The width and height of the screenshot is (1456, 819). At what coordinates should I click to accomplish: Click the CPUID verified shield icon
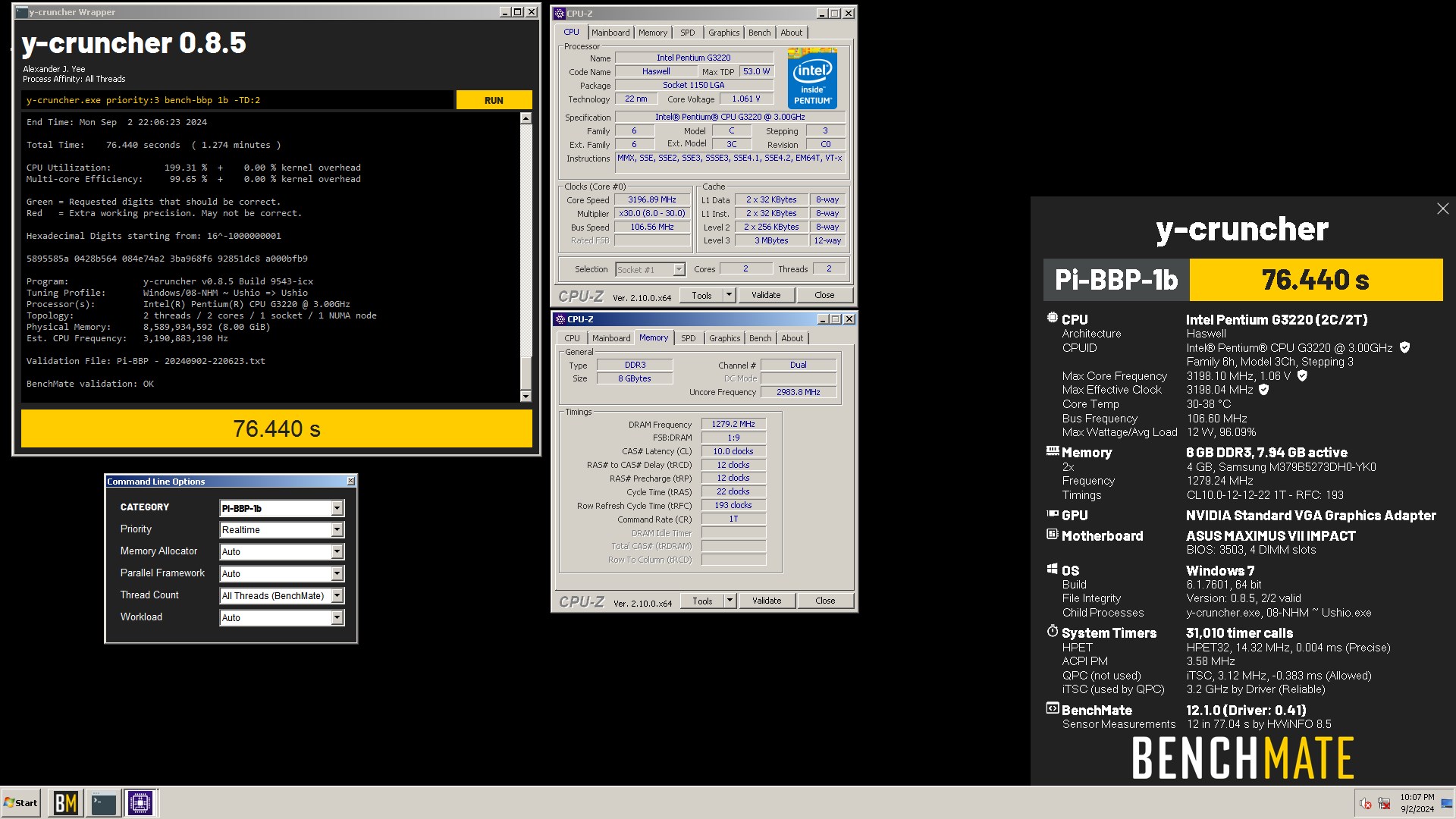tap(1404, 347)
